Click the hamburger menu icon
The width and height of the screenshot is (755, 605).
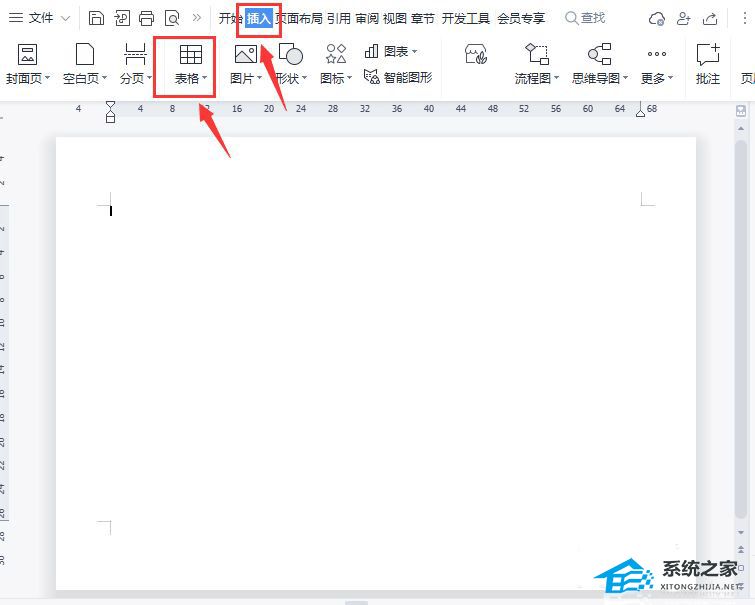[x=16, y=18]
